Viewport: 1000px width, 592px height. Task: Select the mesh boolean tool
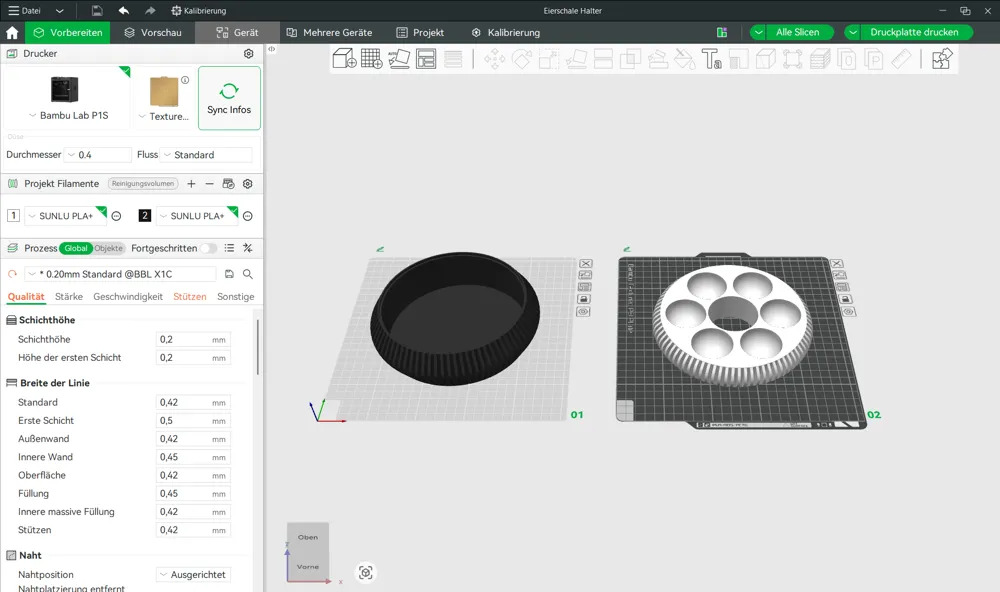pos(630,59)
